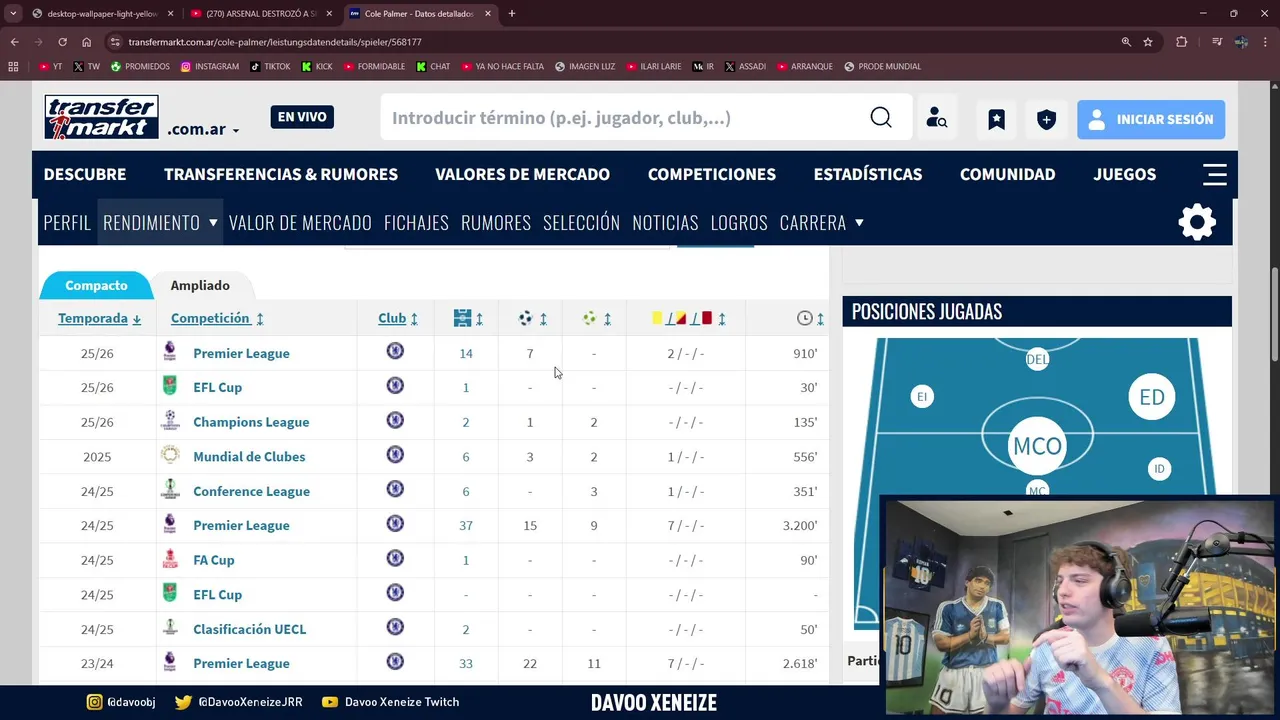Open the detailed person search icon
The height and width of the screenshot is (720, 1280).
937,119
